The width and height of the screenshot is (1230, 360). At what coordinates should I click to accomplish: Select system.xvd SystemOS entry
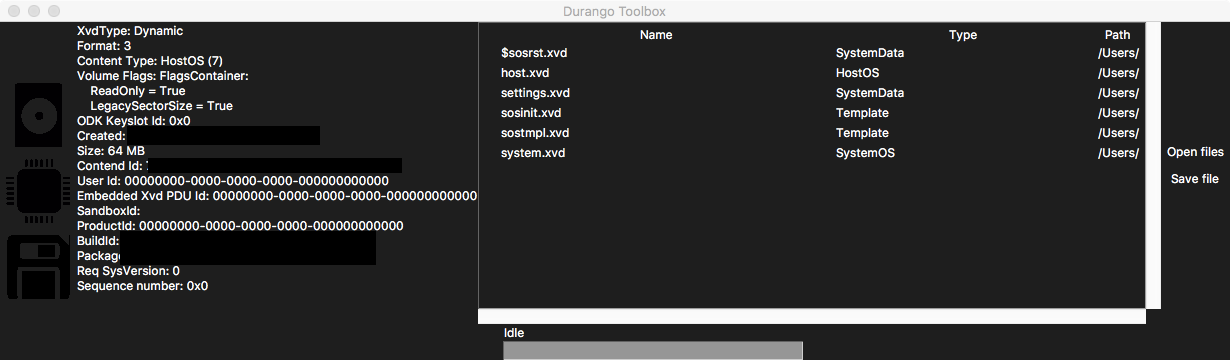(x=812, y=153)
